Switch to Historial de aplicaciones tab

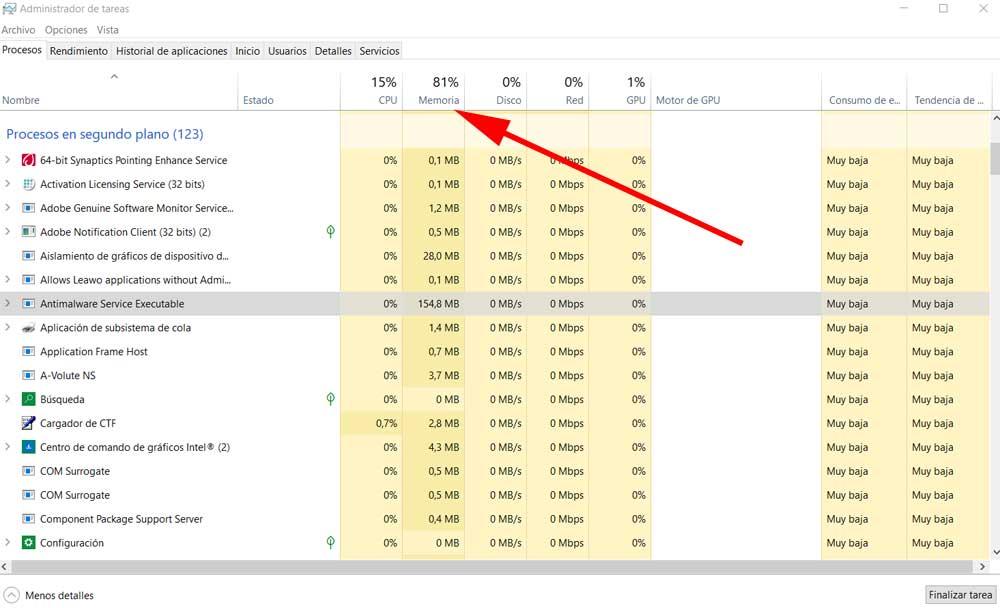[x=172, y=51]
